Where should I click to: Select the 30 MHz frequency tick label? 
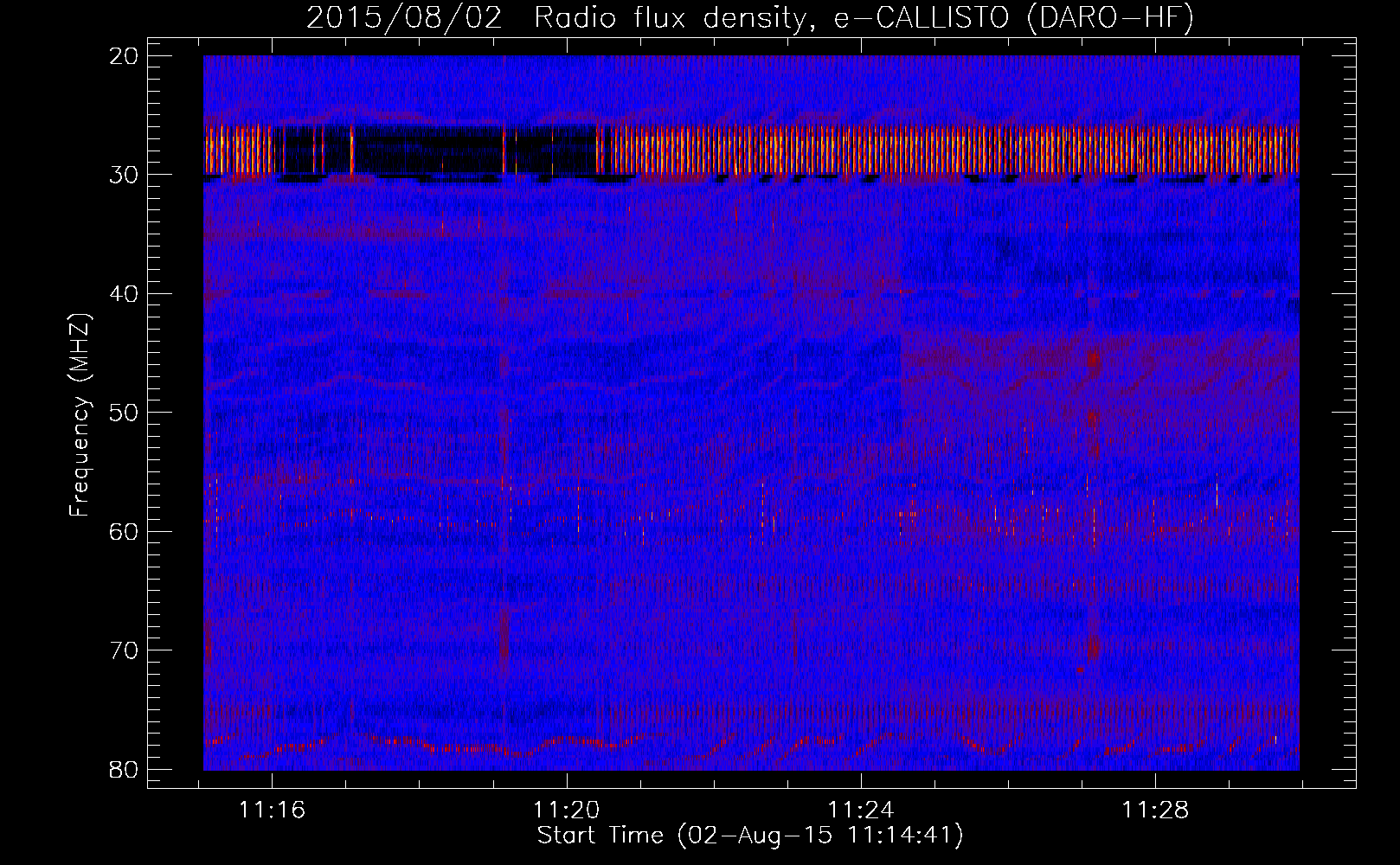[125, 175]
